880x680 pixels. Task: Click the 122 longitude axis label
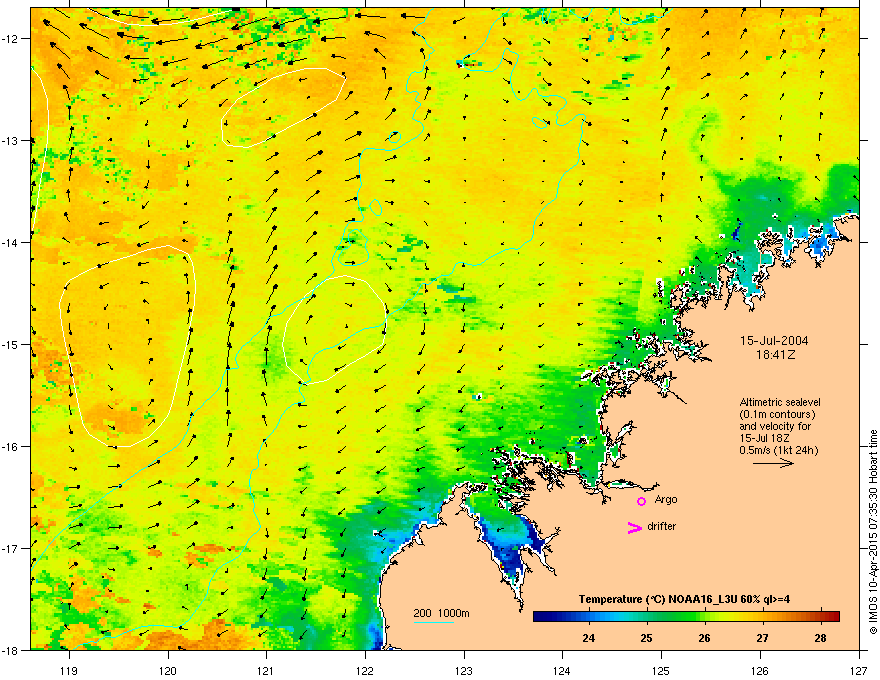point(365,671)
